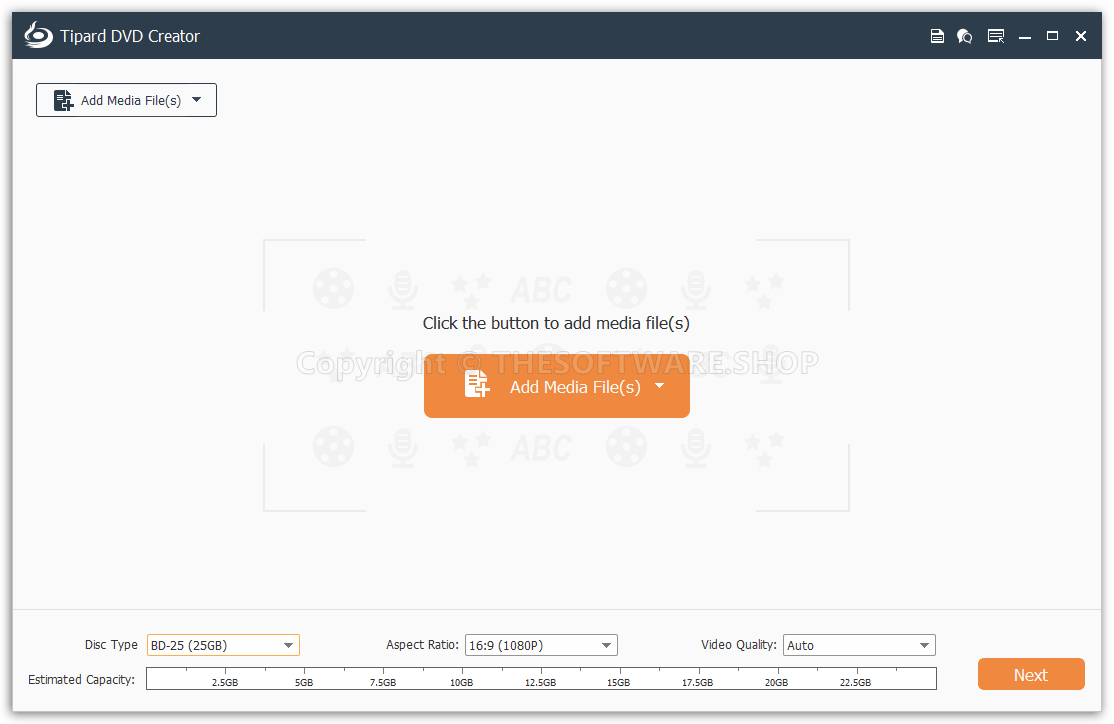Click the orange Next button
Viewport: 1114px width, 724px height.
click(1031, 674)
